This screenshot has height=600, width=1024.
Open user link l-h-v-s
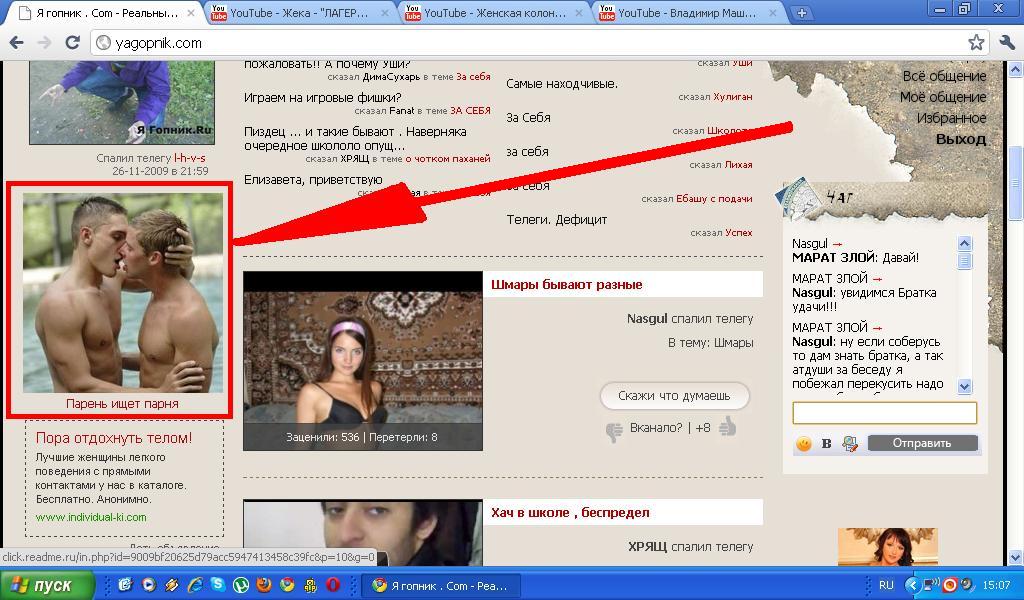pyautogui.click(x=189, y=158)
